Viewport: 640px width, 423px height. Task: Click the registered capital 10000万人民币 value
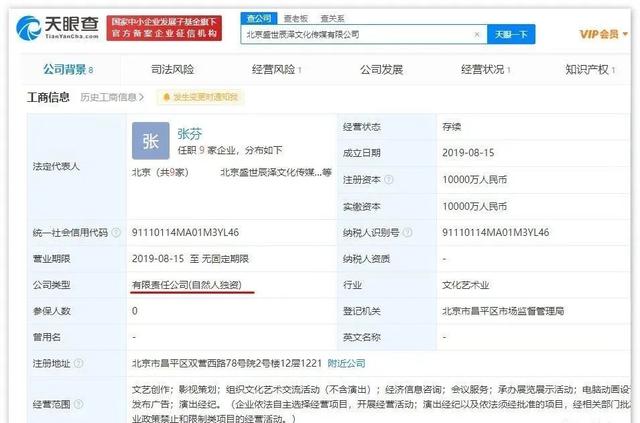(475, 180)
